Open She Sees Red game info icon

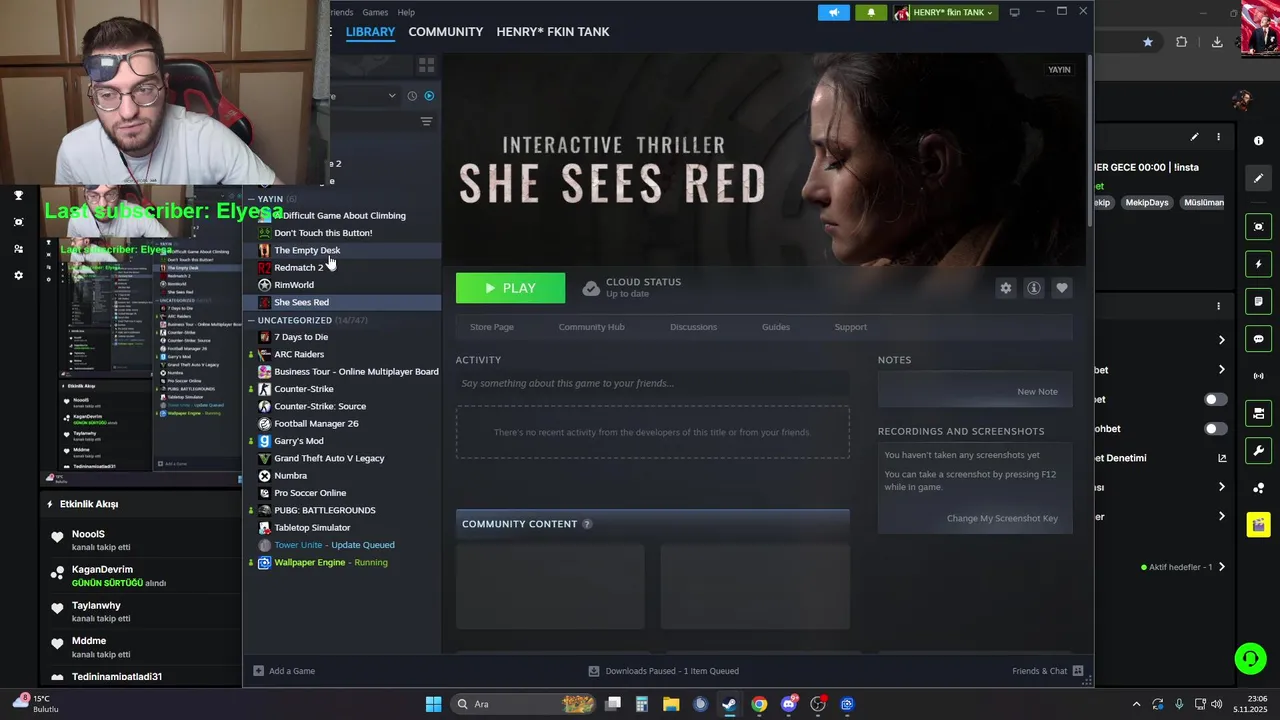pos(1034,288)
